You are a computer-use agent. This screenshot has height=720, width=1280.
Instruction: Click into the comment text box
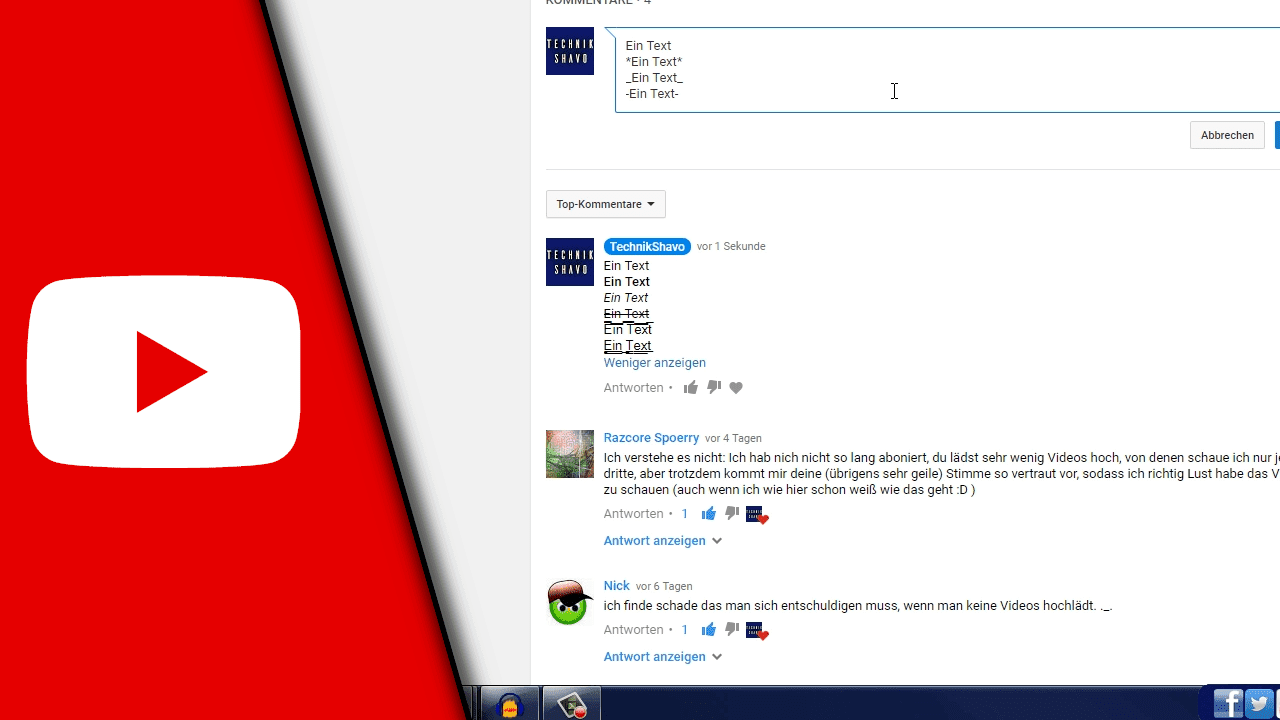947,70
